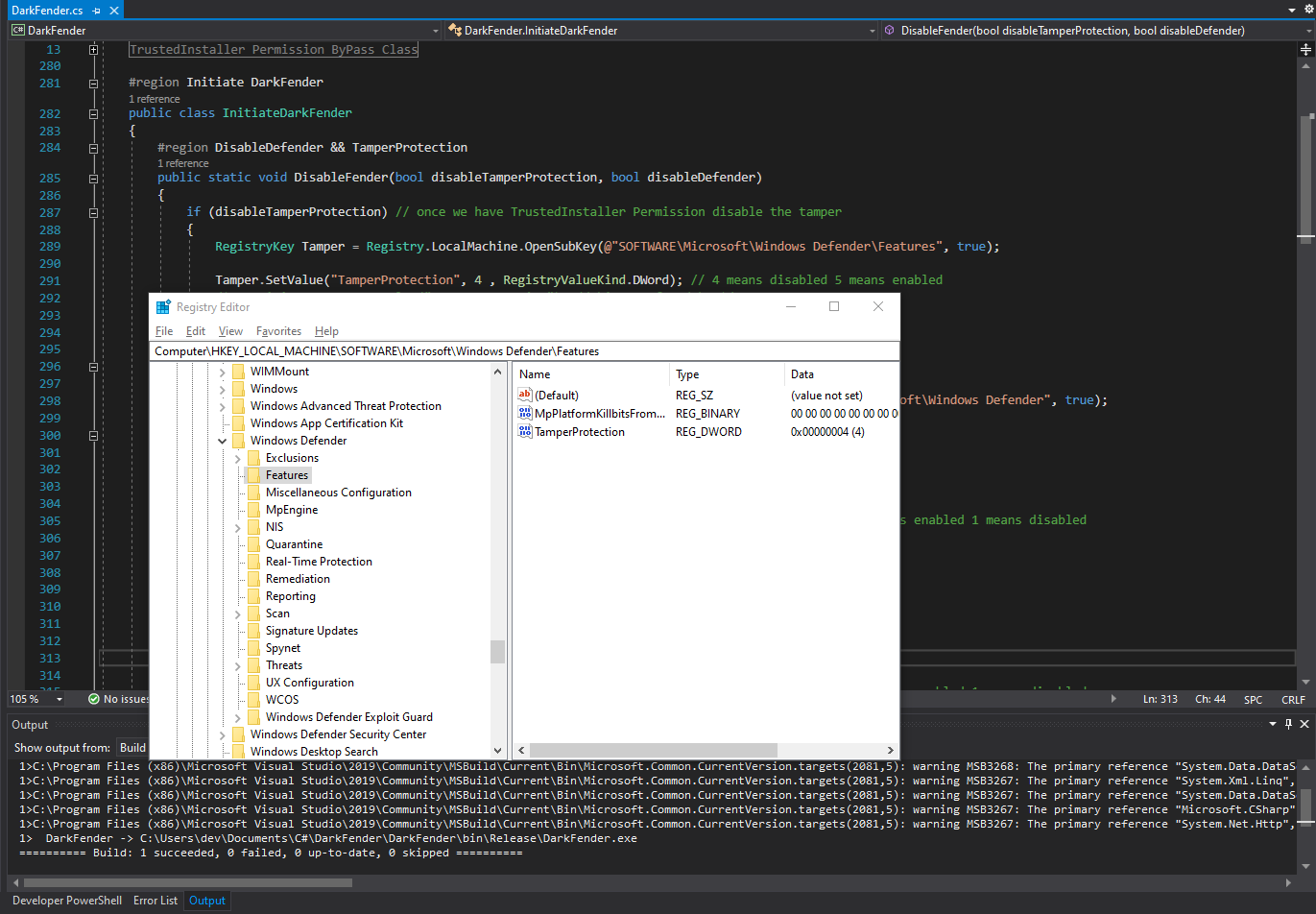Click registry tree scroll up arrow

(x=497, y=372)
